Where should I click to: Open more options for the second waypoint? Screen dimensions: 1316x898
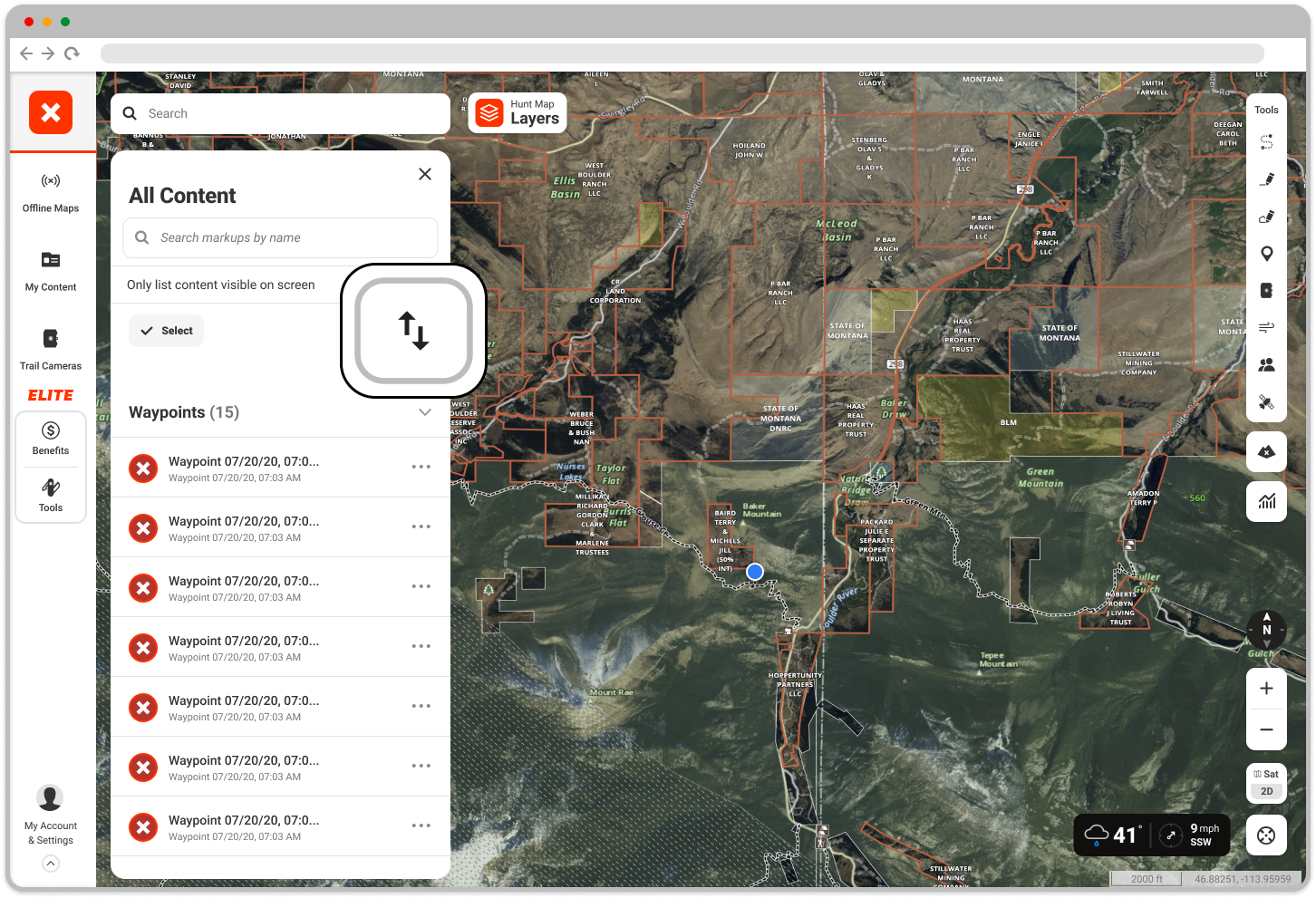click(x=421, y=526)
